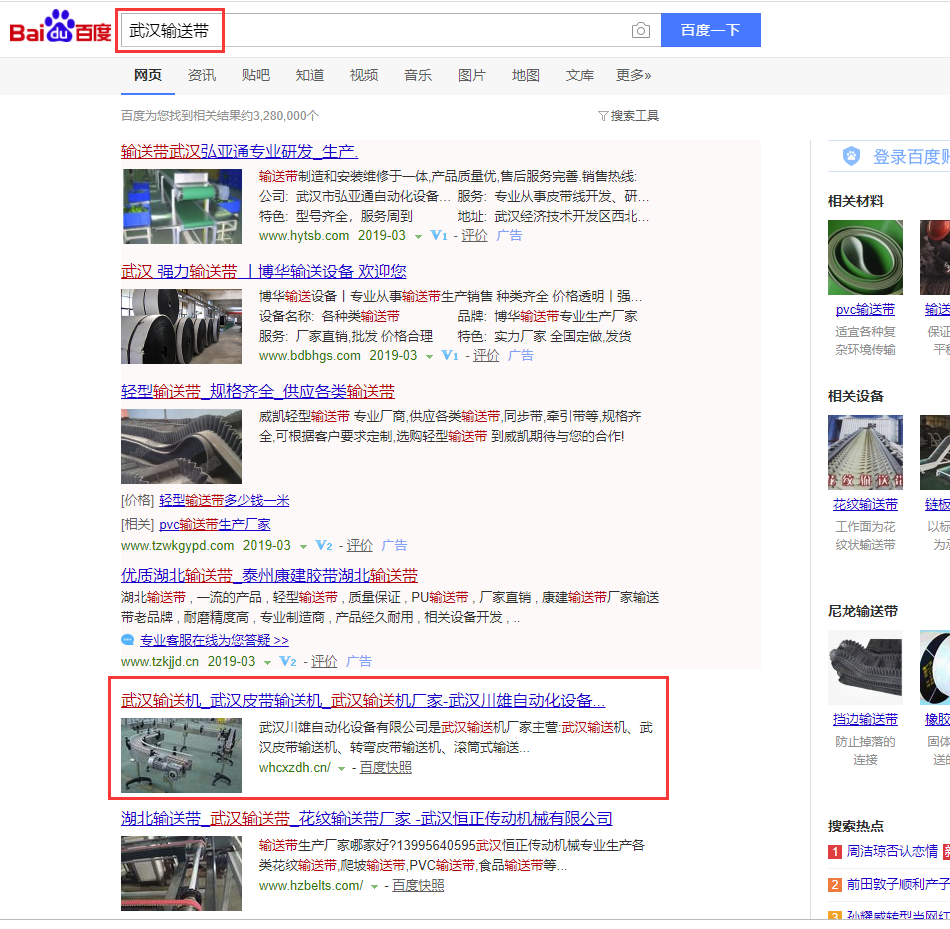
Task: Open pvc输送带 sidebar link
Action: 865,310
